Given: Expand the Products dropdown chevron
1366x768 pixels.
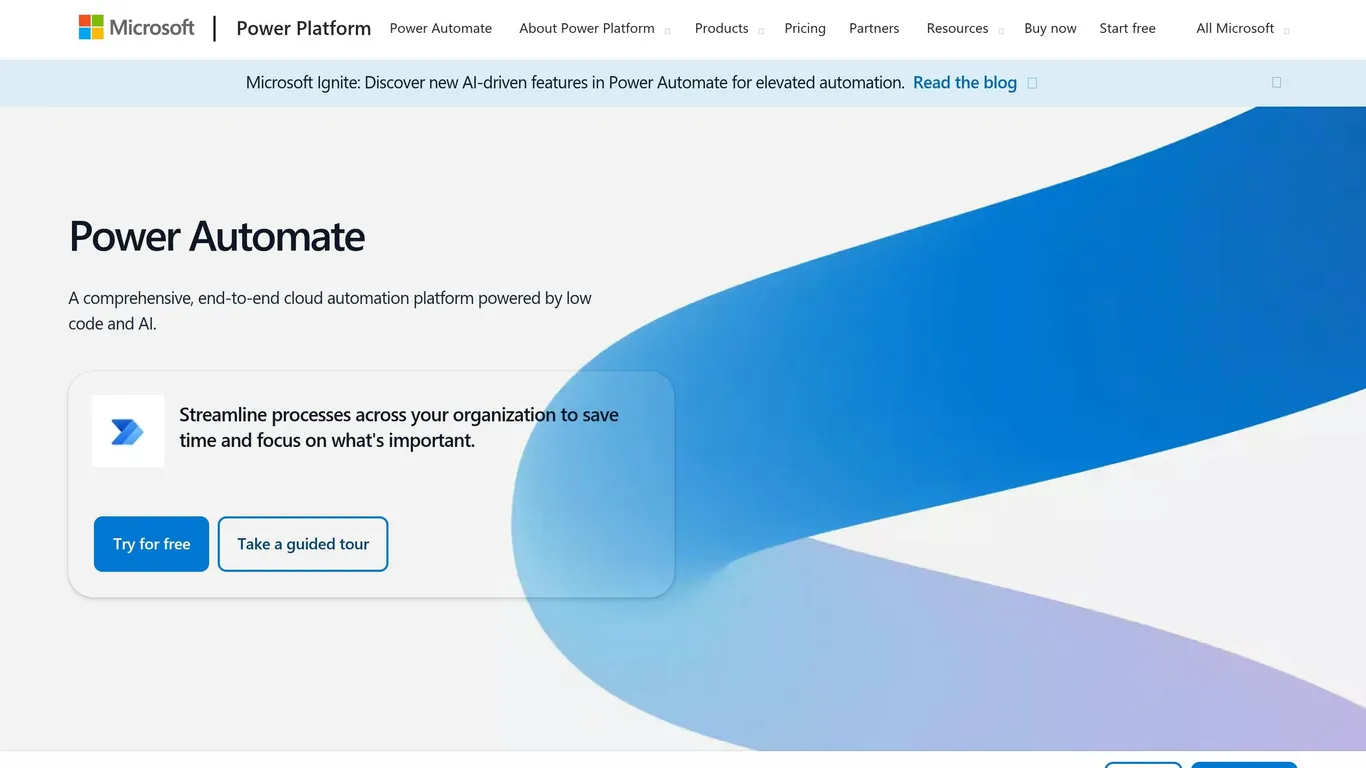Looking at the screenshot, I should point(761,30).
